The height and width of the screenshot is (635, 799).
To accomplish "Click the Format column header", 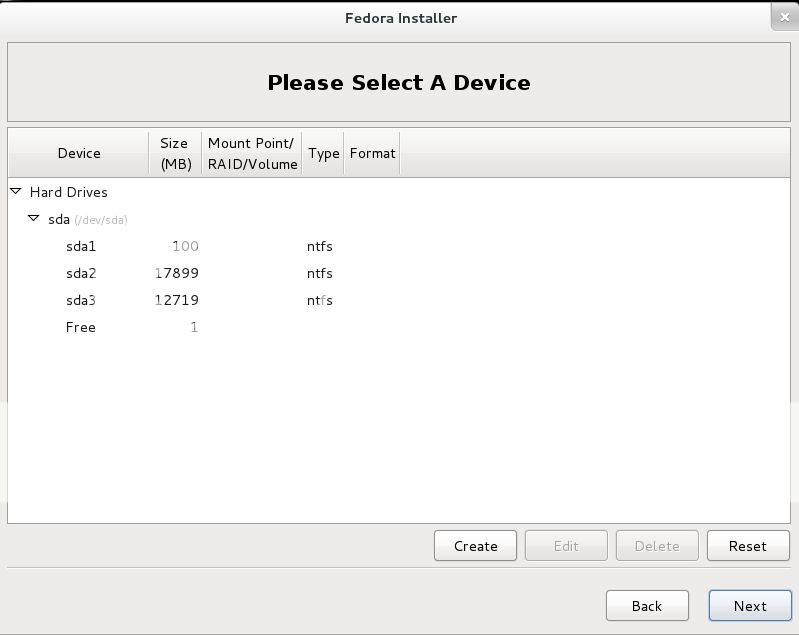I will point(372,153).
